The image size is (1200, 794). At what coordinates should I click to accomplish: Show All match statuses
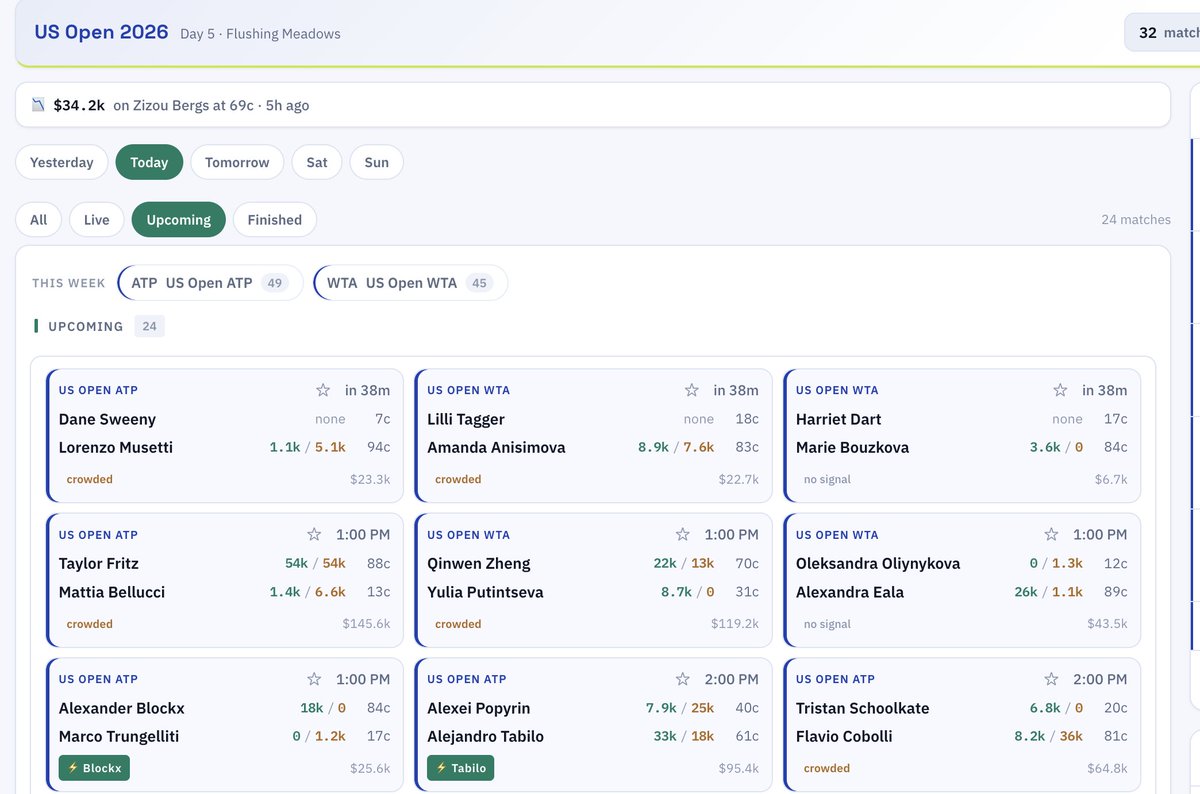38,220
